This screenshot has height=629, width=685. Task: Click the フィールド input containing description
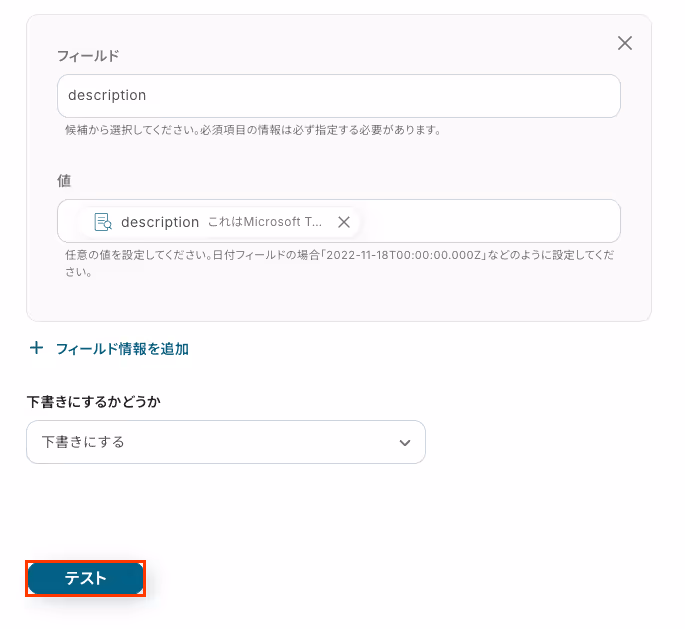339,96
